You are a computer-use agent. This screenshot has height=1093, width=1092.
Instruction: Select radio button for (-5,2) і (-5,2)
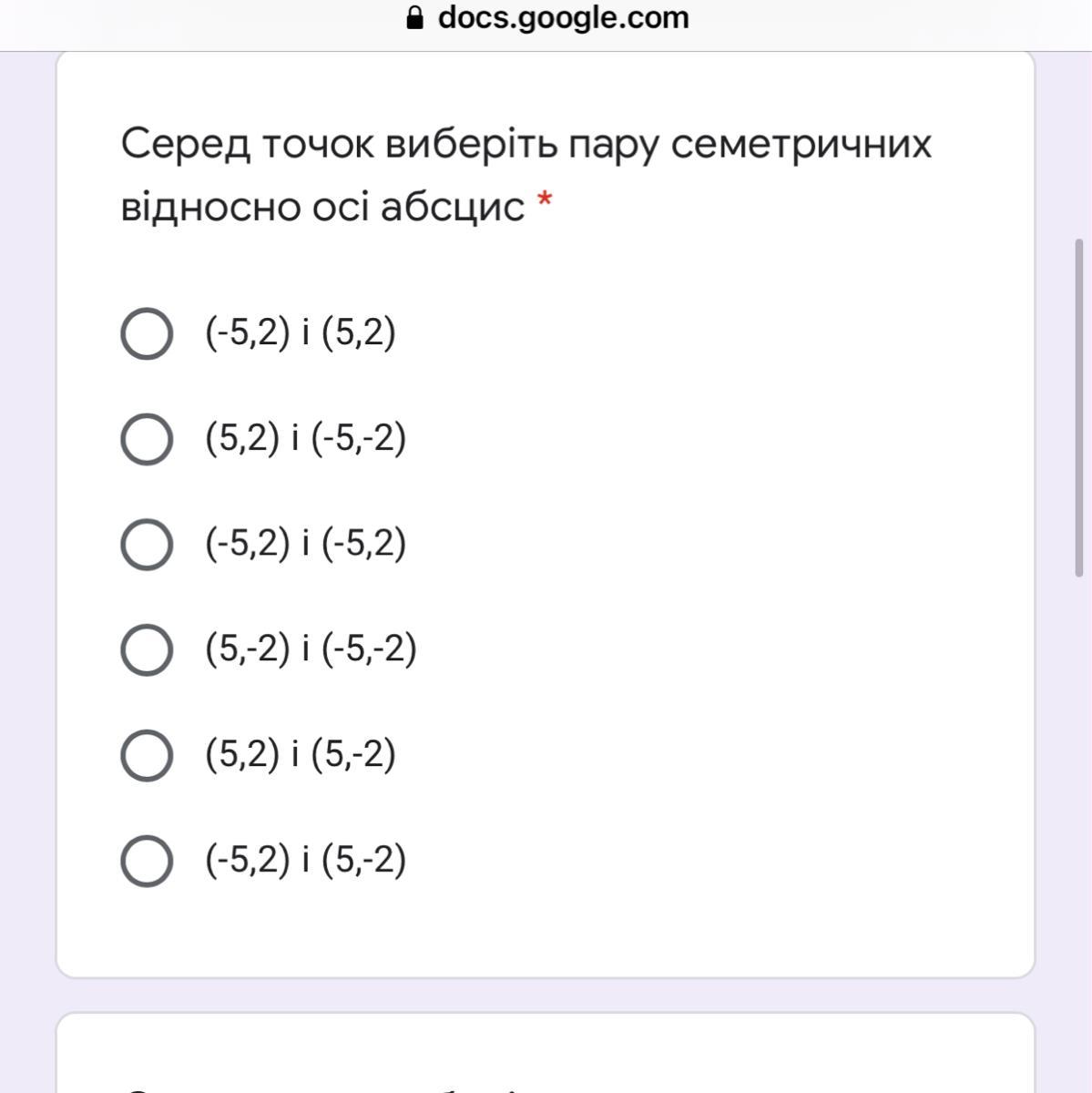tap(147, 545)
